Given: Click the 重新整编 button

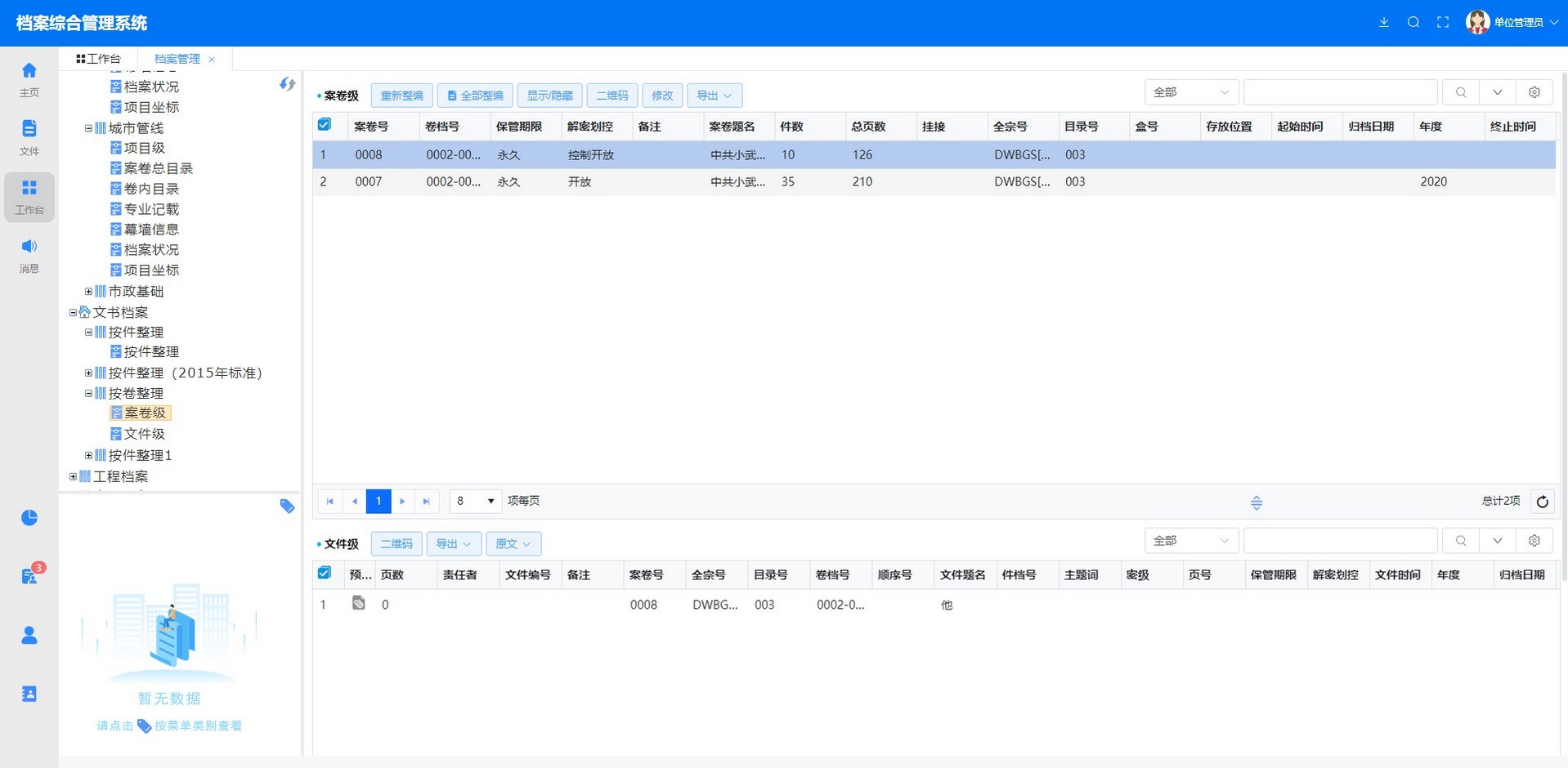Looking at the screenshot, I should (x=401, y=96).
